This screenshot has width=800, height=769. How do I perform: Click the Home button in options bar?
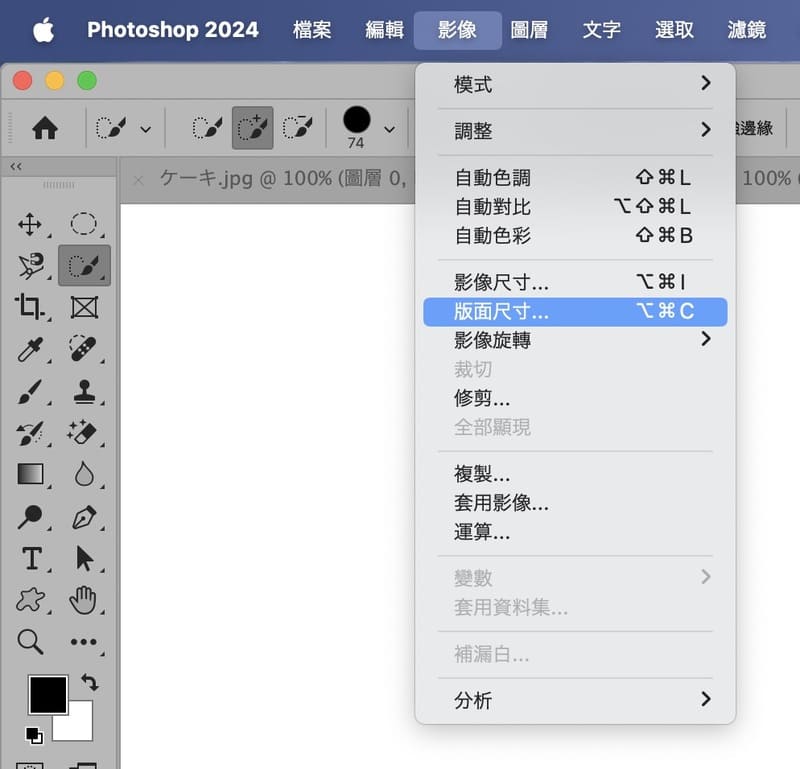[45, 128]
